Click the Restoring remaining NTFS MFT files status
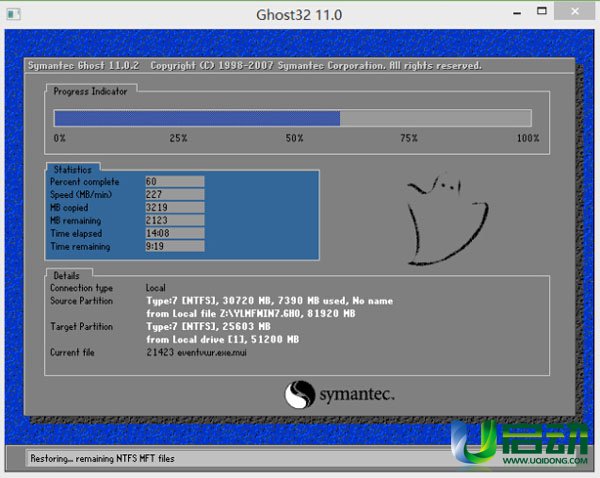This screenshot has width=600, height=478. (x=102, y=458)
